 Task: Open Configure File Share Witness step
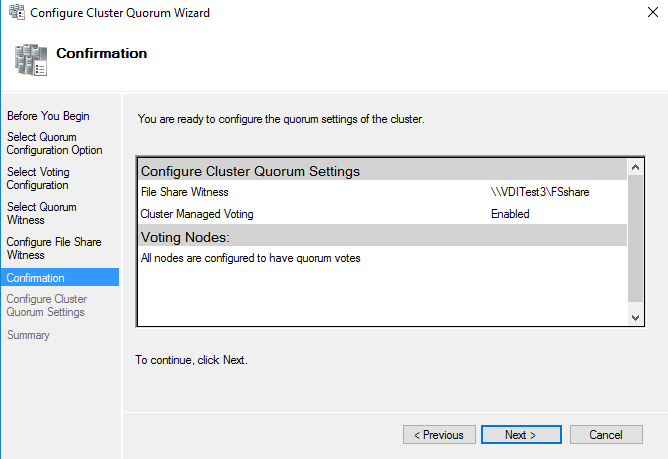(53, 249)
